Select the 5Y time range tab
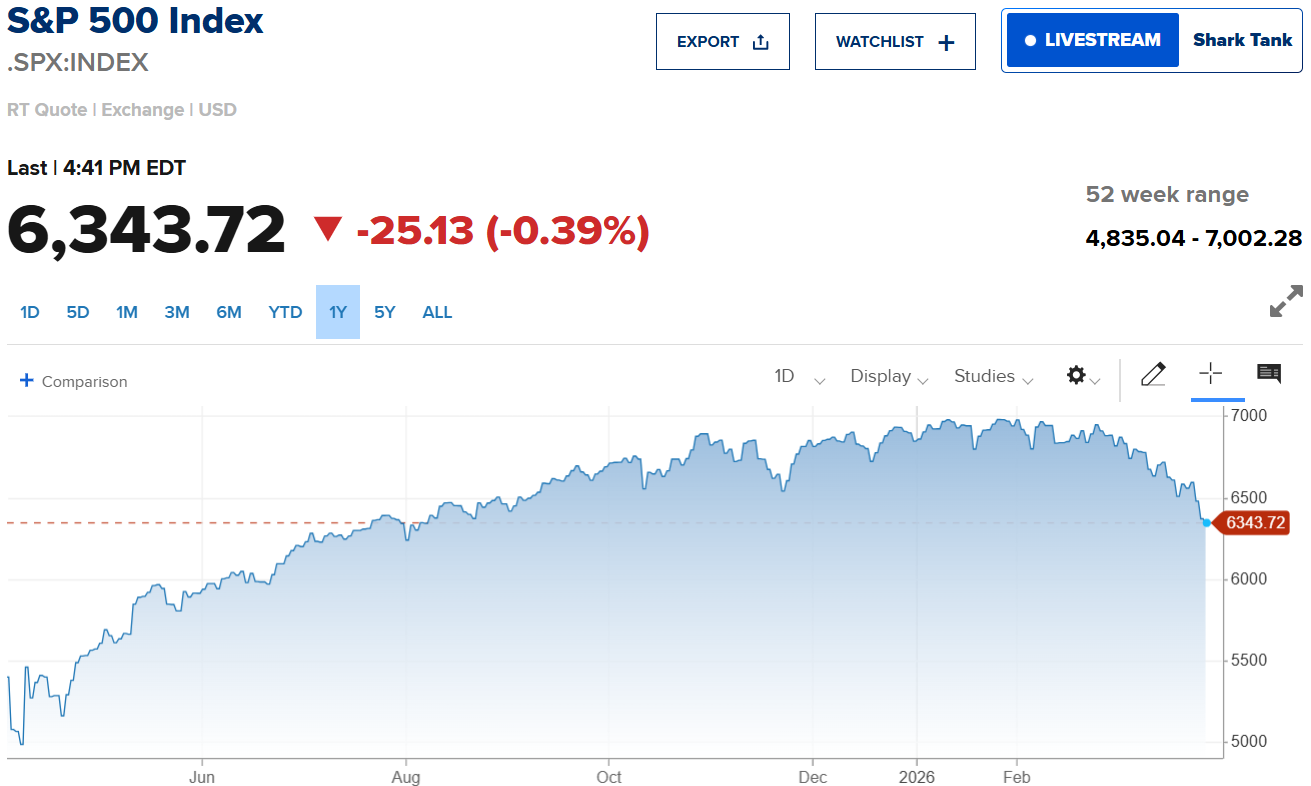The height and width of the screenshot is (786, 1311). 385,311
